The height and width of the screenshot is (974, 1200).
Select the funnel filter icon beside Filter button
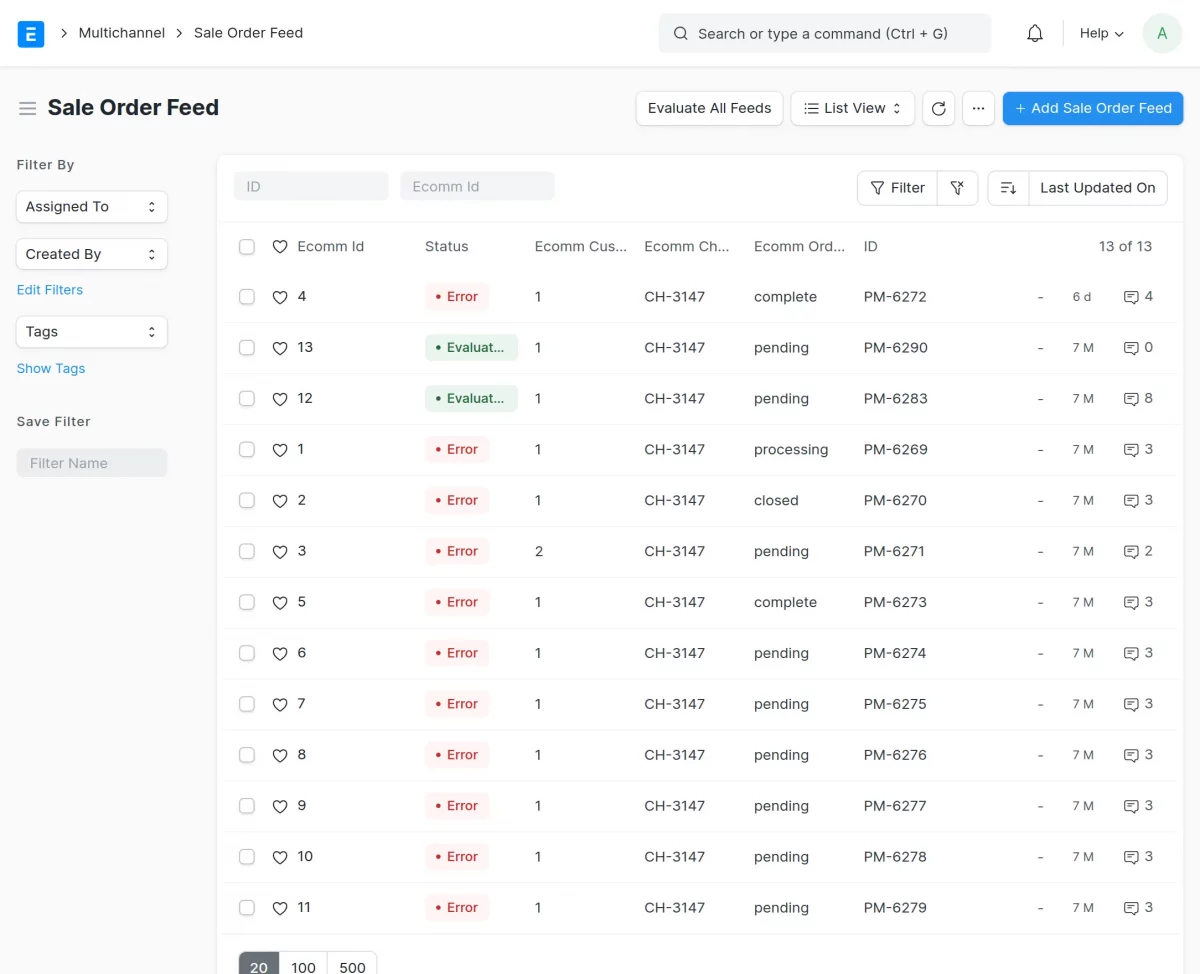click(x=957, y=187)
